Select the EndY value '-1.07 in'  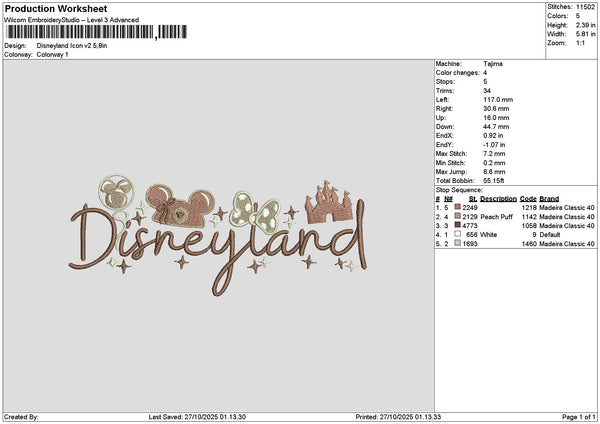tap(494, 145)
